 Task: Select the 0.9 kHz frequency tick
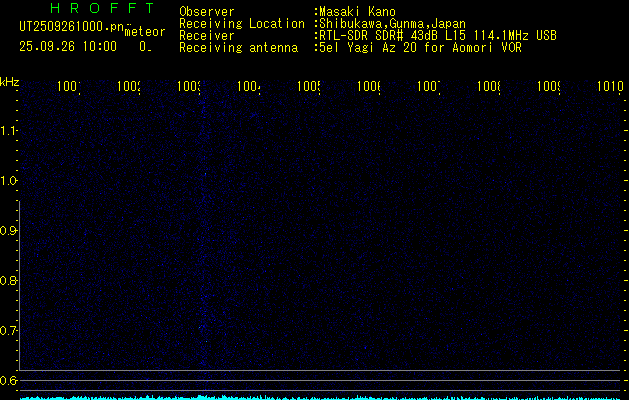click(x=9, y=231)
